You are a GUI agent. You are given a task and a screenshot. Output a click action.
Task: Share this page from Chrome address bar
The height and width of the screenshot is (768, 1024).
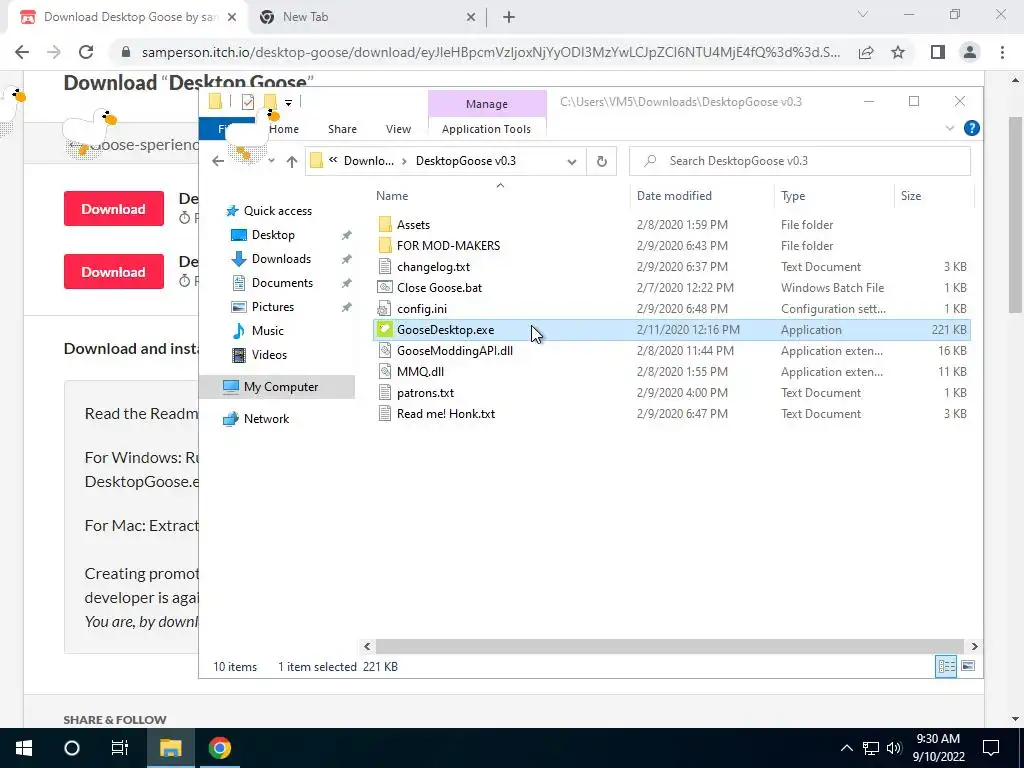[x=866, y=52]
